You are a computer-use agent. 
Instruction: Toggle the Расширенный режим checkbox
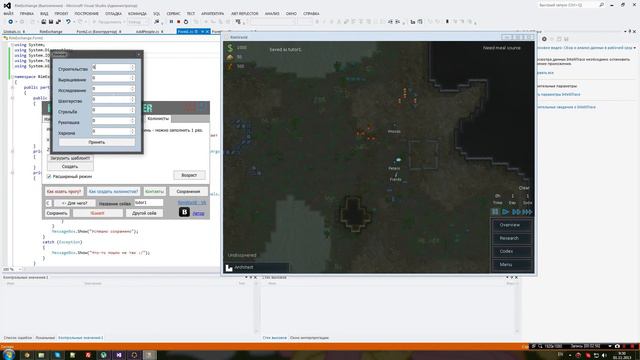[x=49, y=176]
